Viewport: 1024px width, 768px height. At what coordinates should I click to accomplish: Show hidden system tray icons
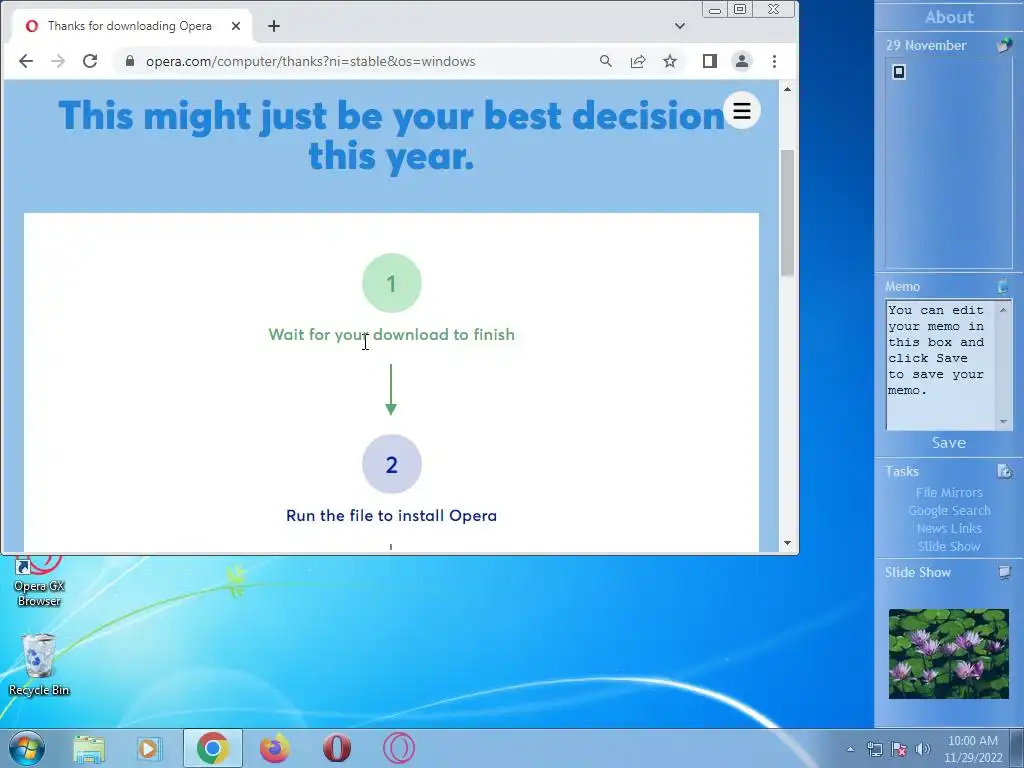(850, 749)
